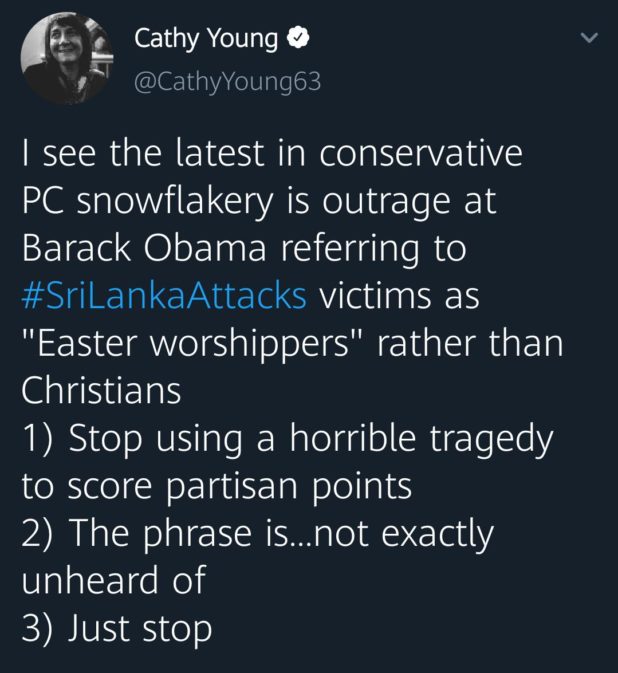This screenshot has width=618, height=673.
Task: Click the words "unheard of"
Action: point(113,581)
